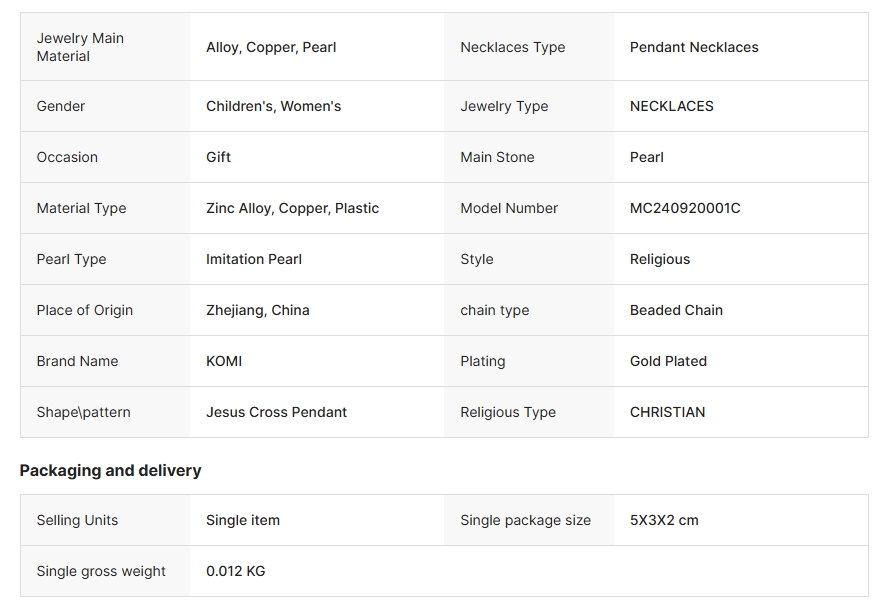884x609 pixels.
Task: Select the "Alloy, Copper, Pearl" value
Action: (271, 47)
